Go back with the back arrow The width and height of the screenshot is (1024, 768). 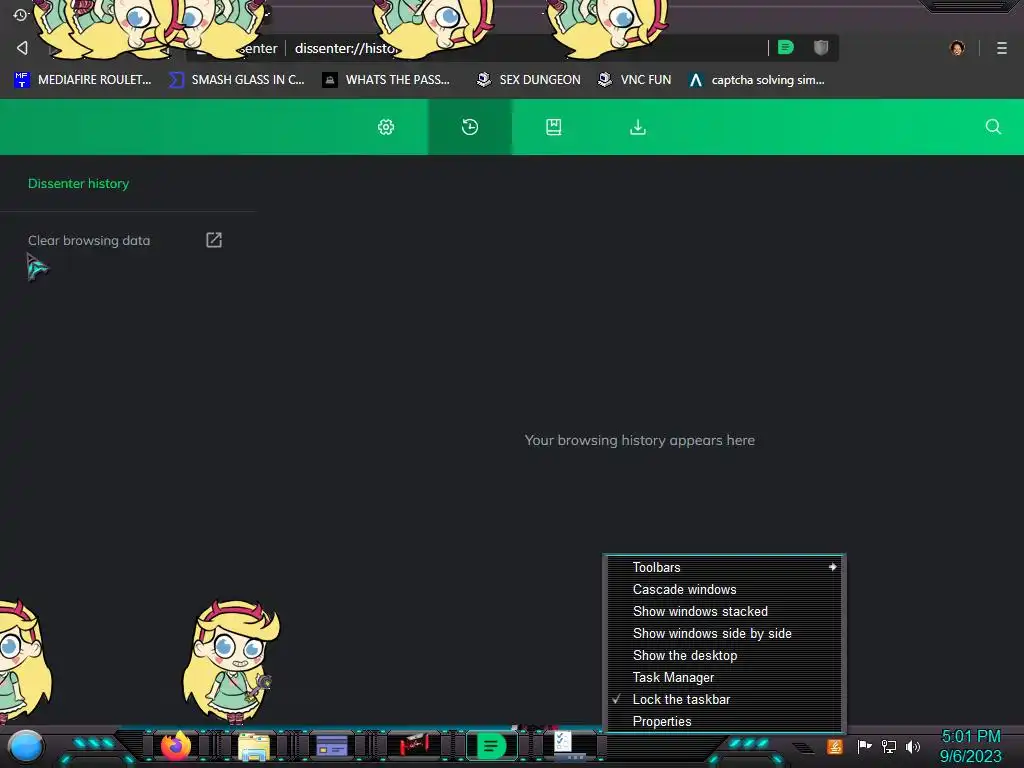22,48
